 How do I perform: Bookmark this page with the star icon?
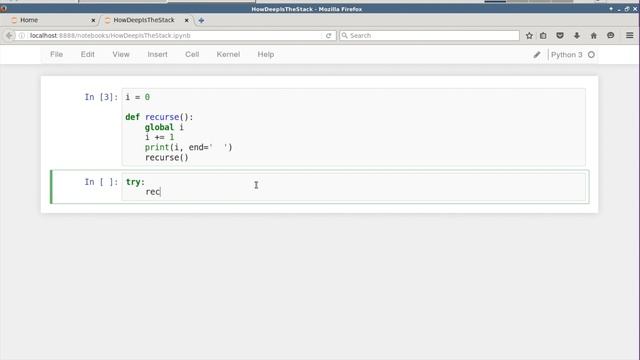[529, 36]
